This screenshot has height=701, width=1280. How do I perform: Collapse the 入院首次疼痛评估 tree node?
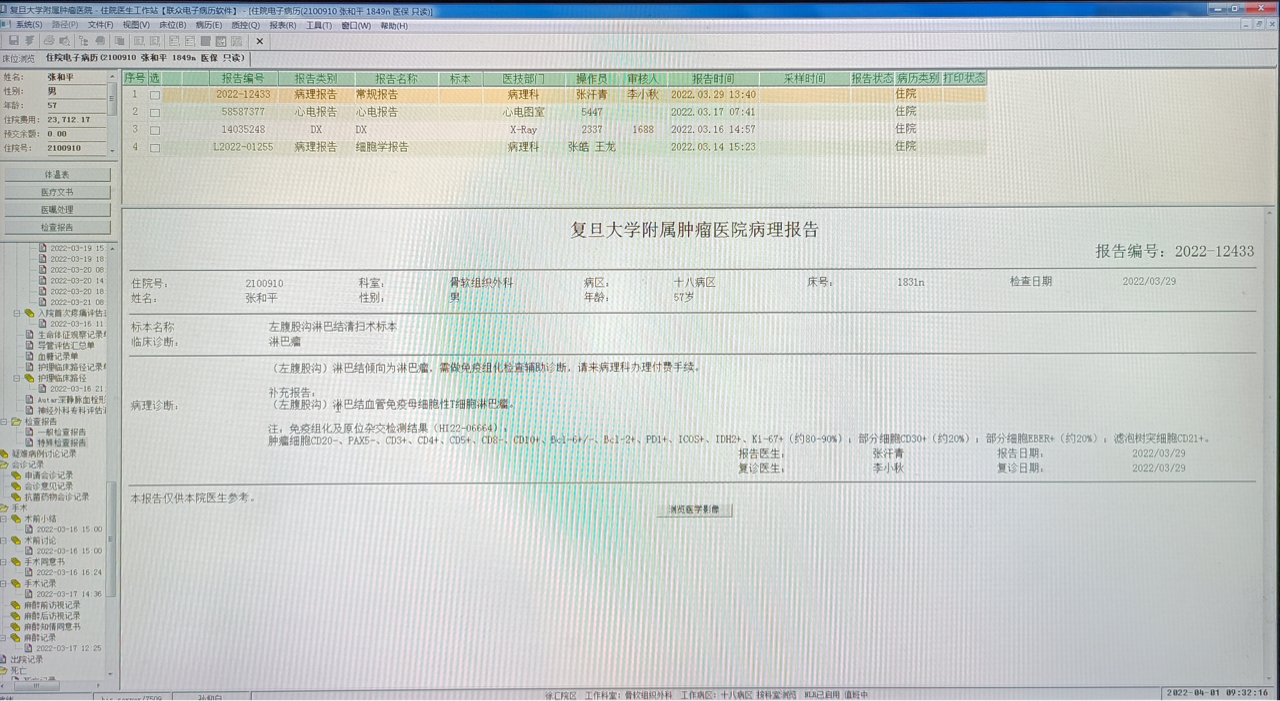[x=17, y=313]
